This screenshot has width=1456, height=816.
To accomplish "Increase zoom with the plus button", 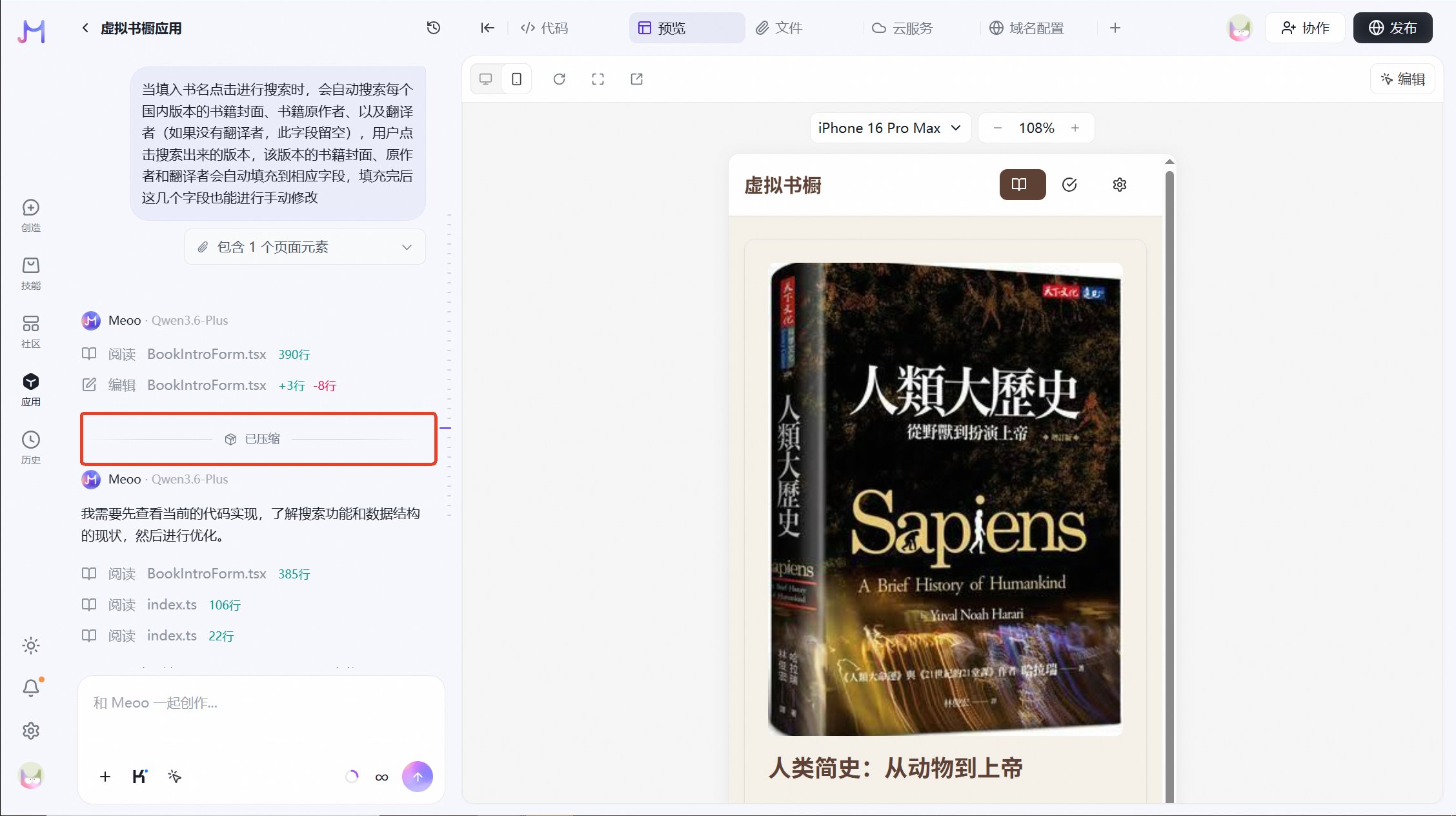I will [x=1075, y=128].
